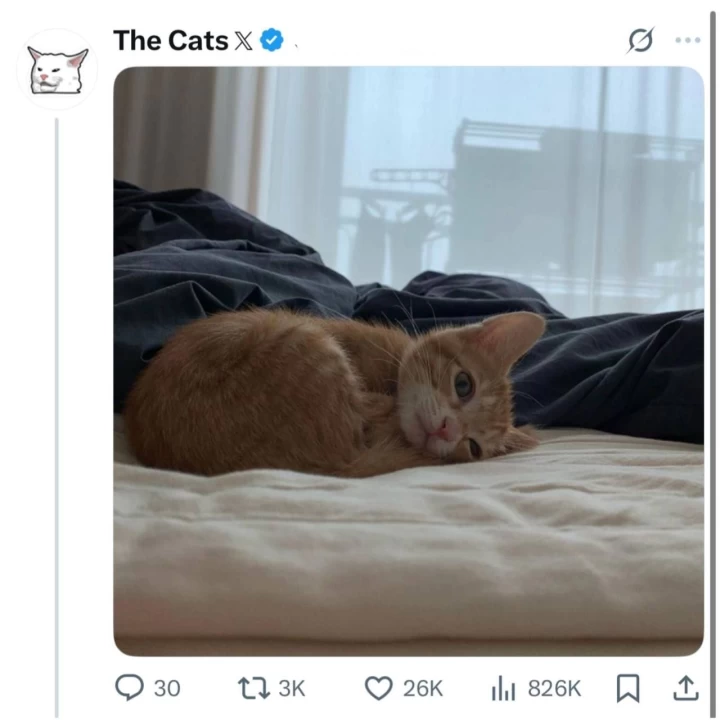
Task: Open the Grok explain-post icon
Action: [640, 40]
